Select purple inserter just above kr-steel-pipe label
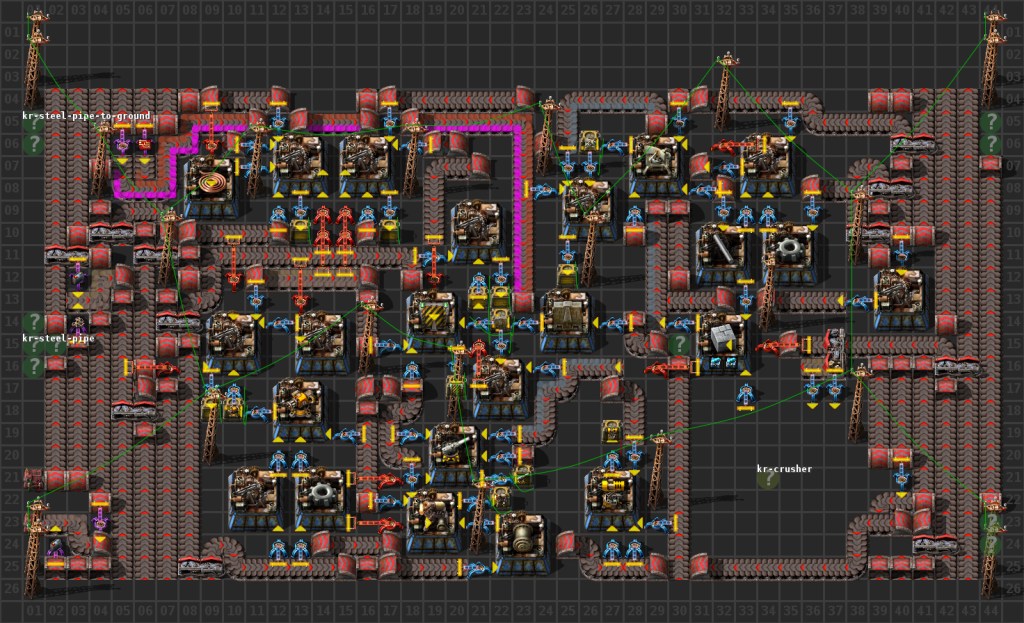The height and width of the screenshot is (623, 1024). [78, 323]
